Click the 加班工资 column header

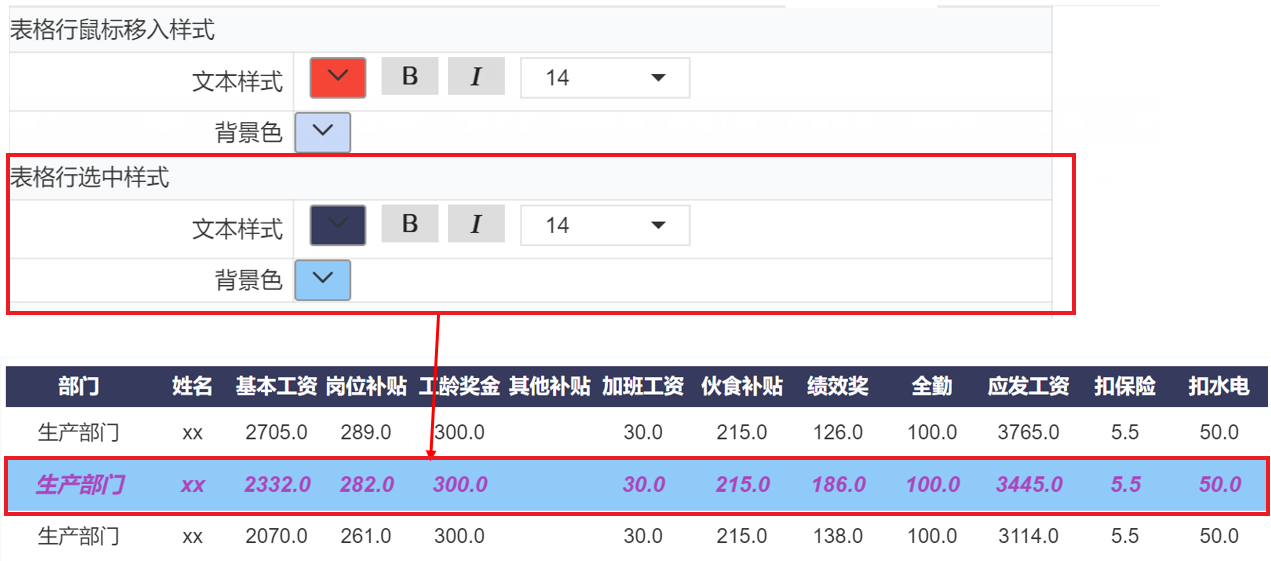[x=643, y=386]
